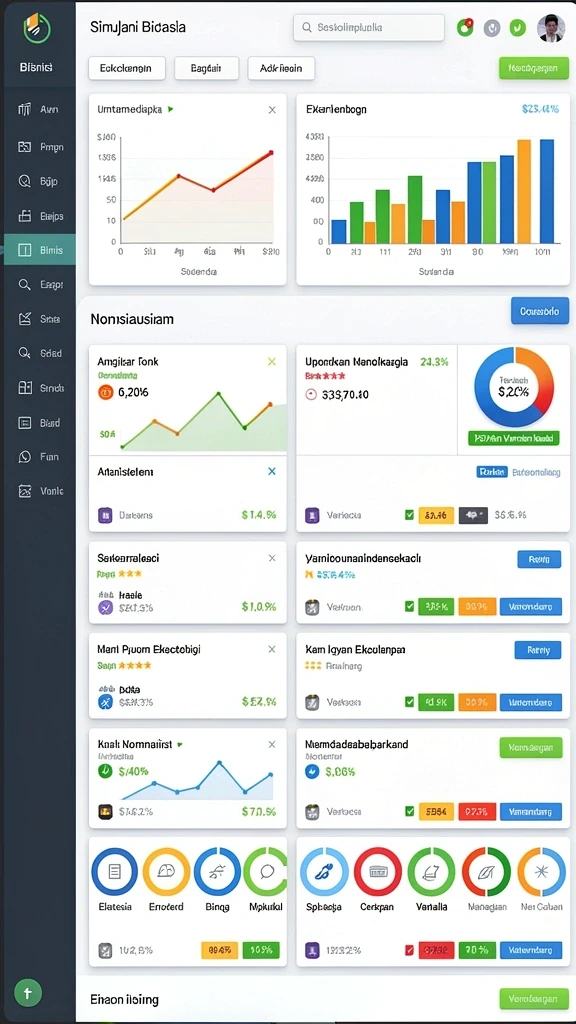Screen dimensions: 576x1024
Task: Toggle the green checkbox in the Upondkan card row
Action: tap(409, 515)
